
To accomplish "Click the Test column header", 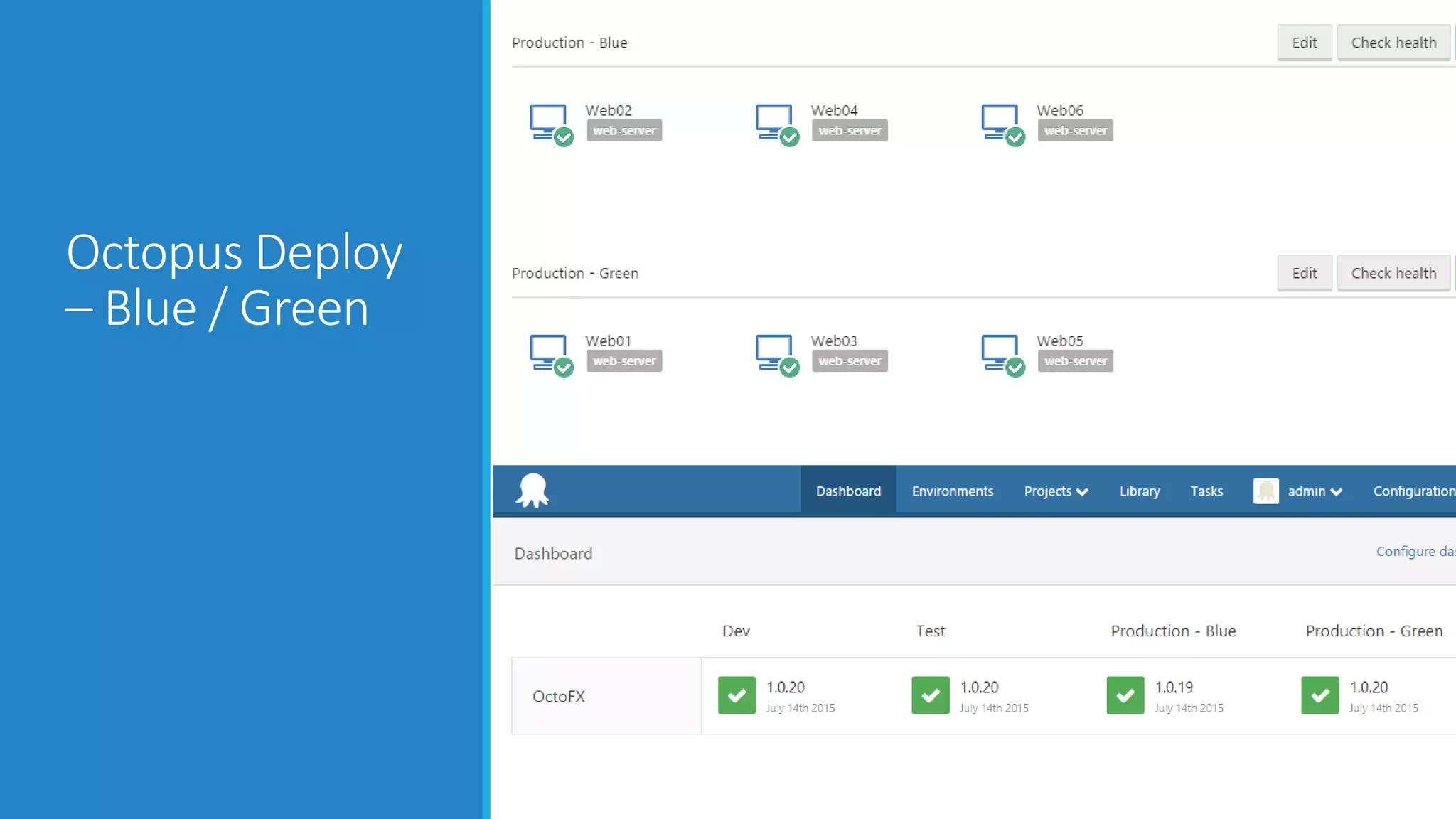I will point(930,631).
